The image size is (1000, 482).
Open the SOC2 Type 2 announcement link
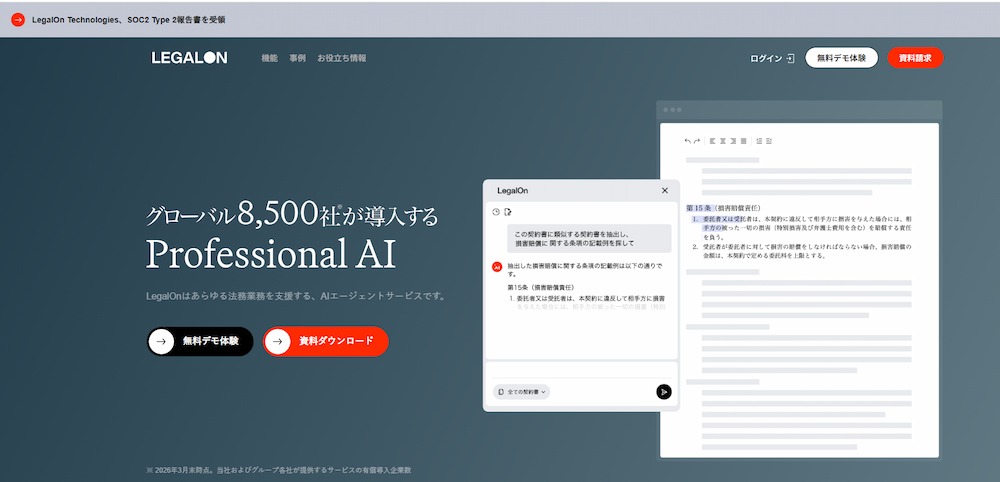(x=129, y=20)
